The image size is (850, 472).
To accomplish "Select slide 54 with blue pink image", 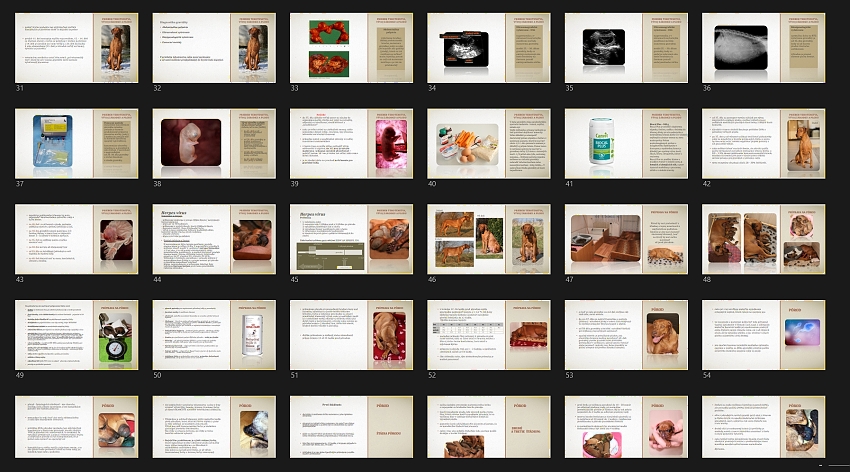I will point(763,333).
